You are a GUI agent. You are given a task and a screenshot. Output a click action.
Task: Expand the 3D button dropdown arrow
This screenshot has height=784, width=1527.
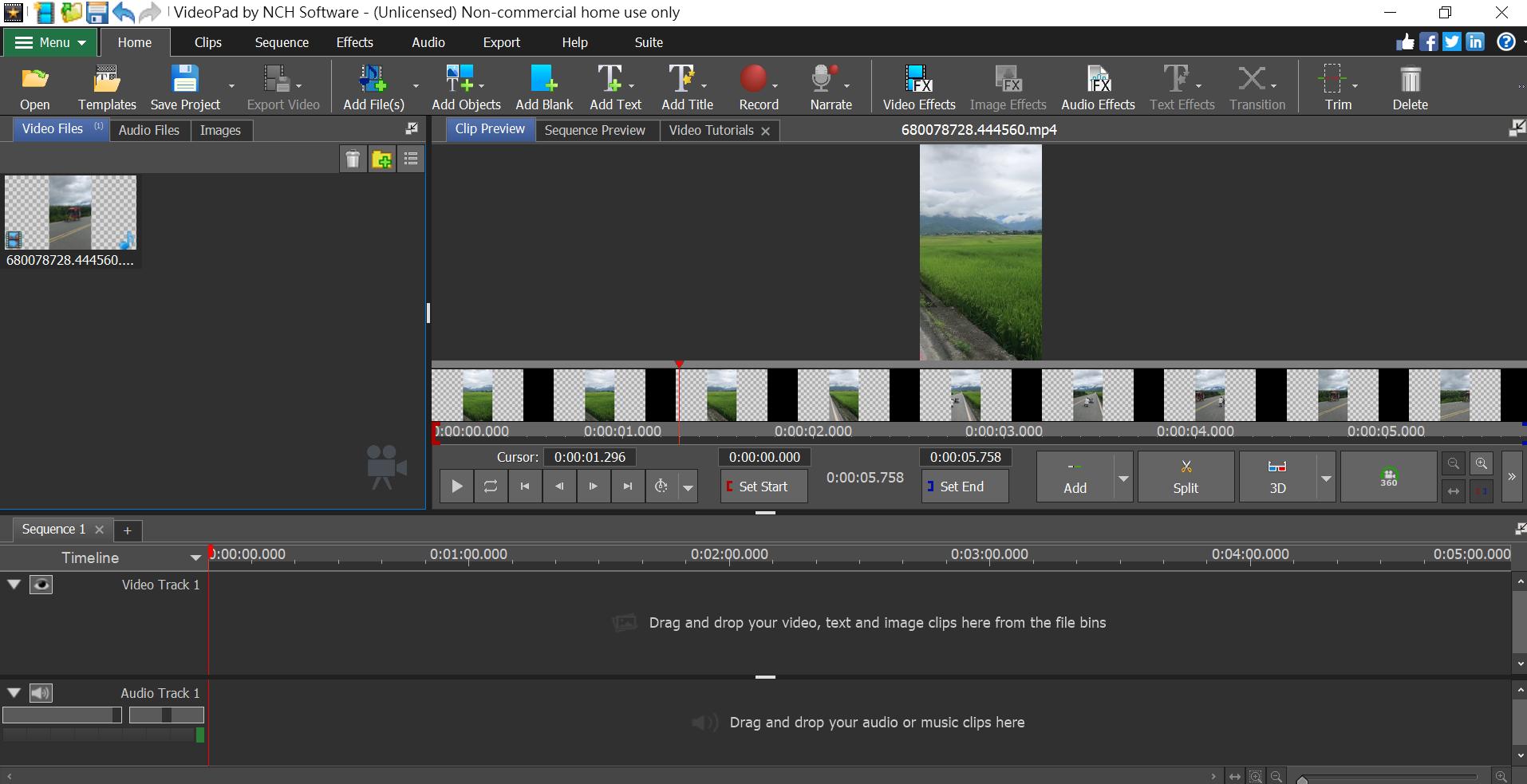tap(1326, 478)
